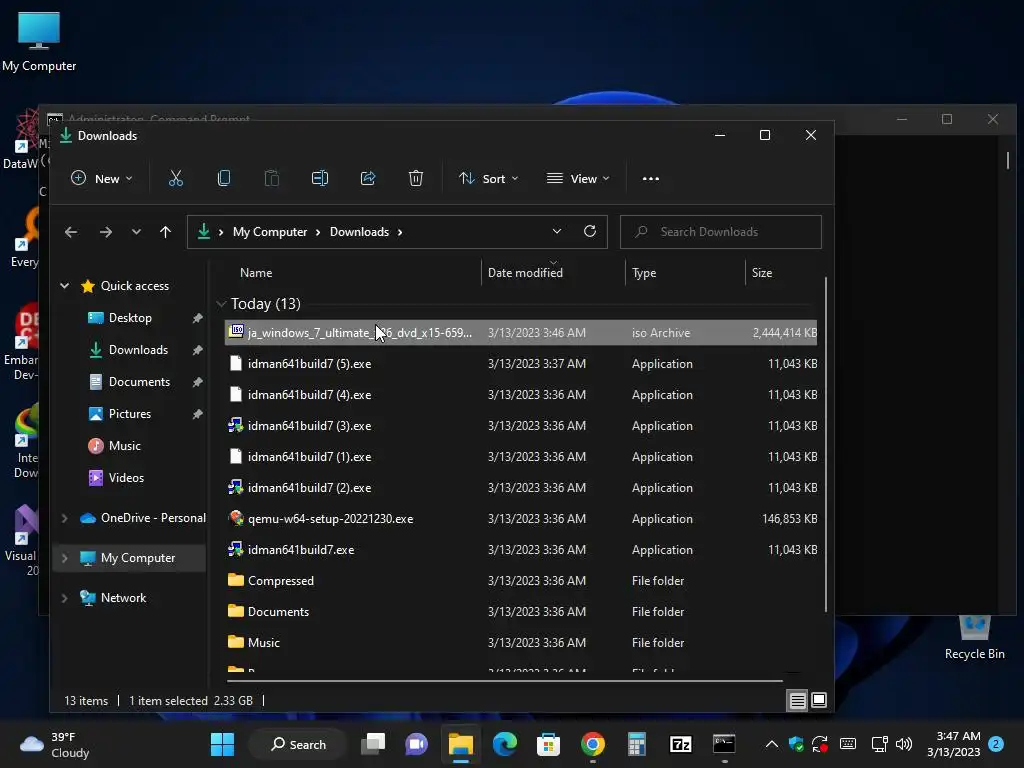Image resolution: width=1024 pixels, height=768 pixels.
Task: Refresh the Downloads folder view
Action: tap(590, 231)
